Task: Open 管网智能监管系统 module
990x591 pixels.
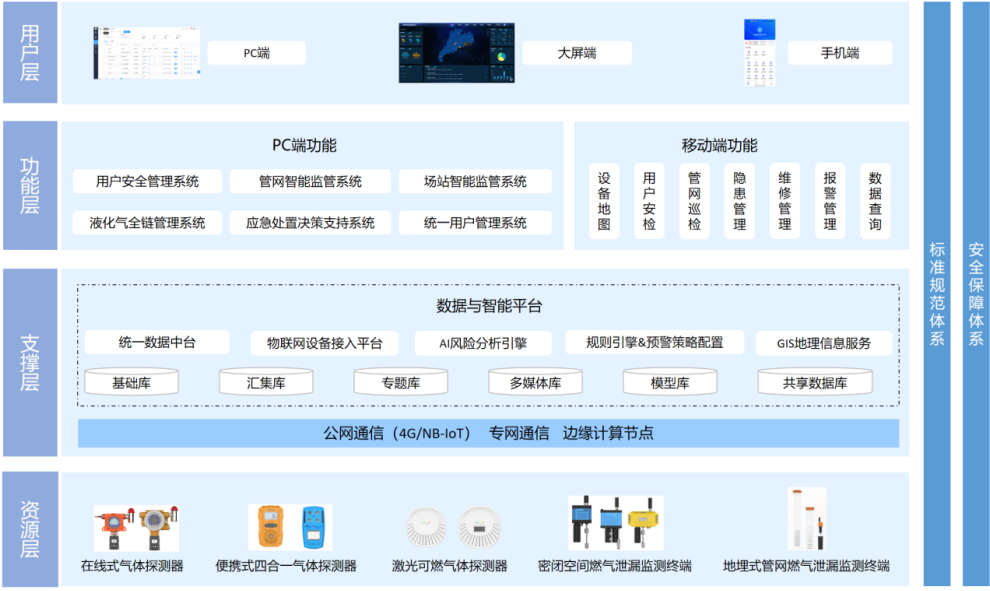Action: (x=310, y=182)
